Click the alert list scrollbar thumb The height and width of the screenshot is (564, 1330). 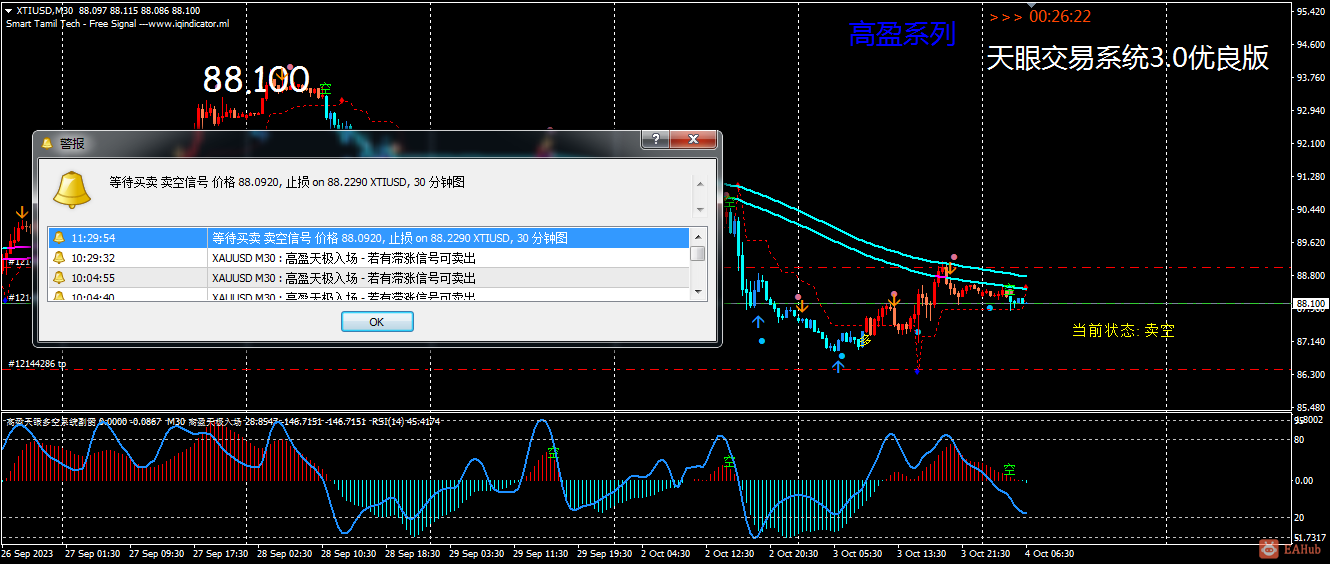(x=698, y=253)
